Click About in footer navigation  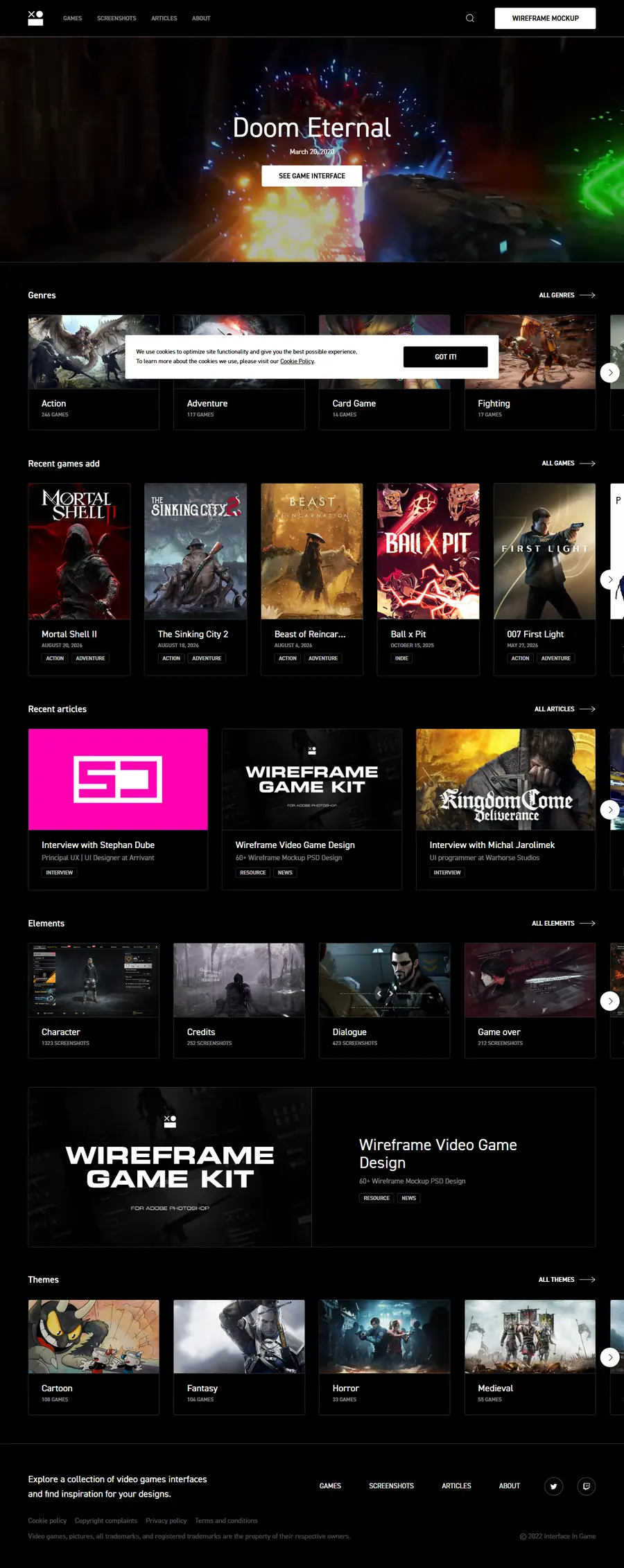tap(510, 1486)
